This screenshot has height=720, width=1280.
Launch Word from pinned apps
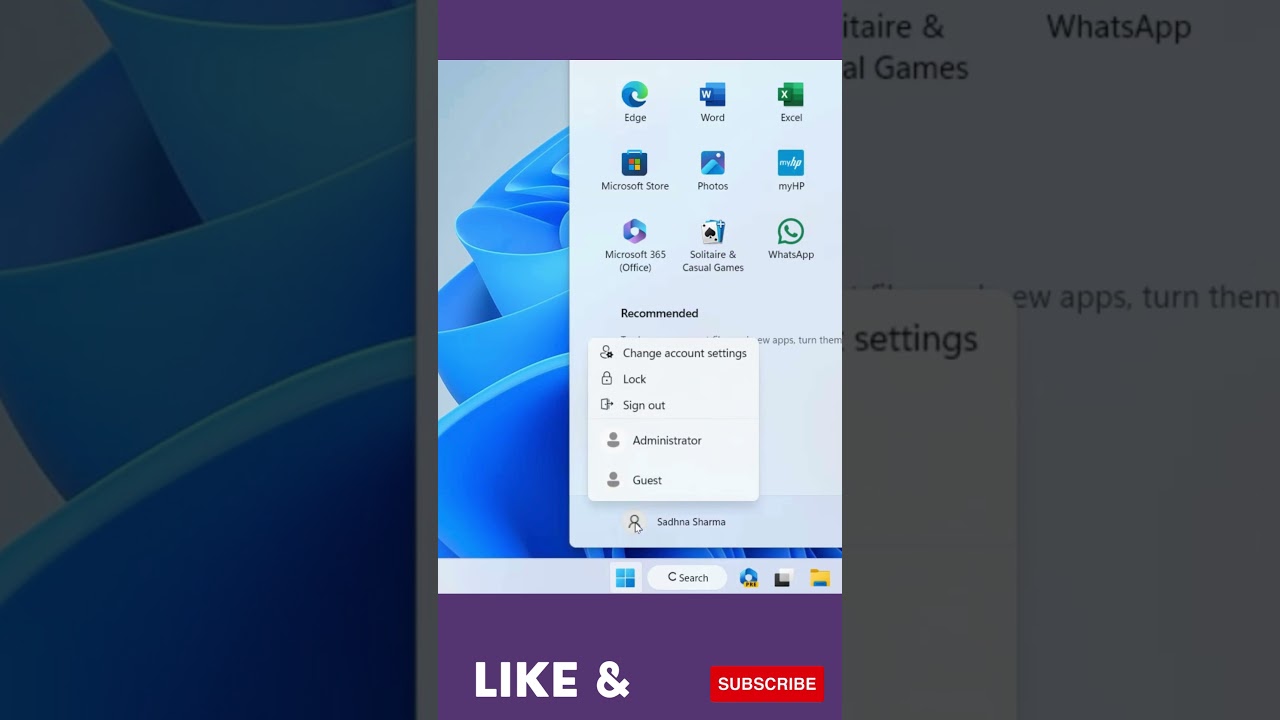click(712, 102)
